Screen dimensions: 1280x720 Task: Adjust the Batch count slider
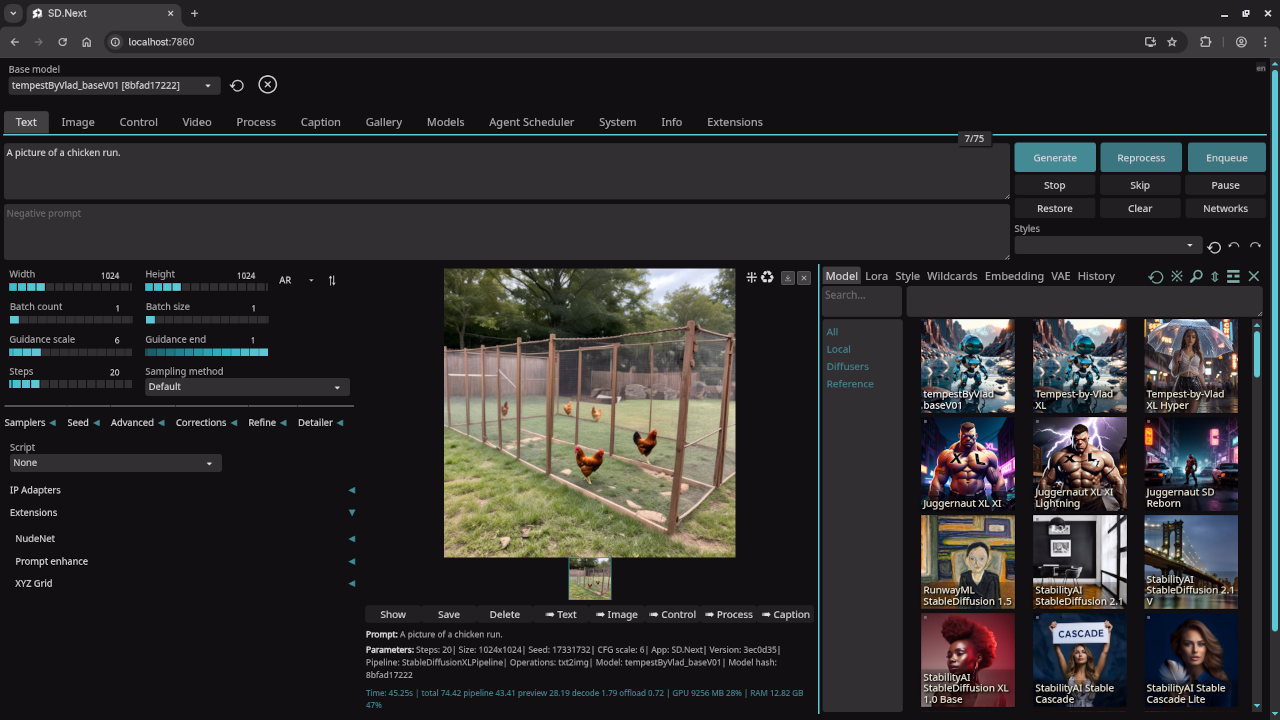tap(70, 320)
